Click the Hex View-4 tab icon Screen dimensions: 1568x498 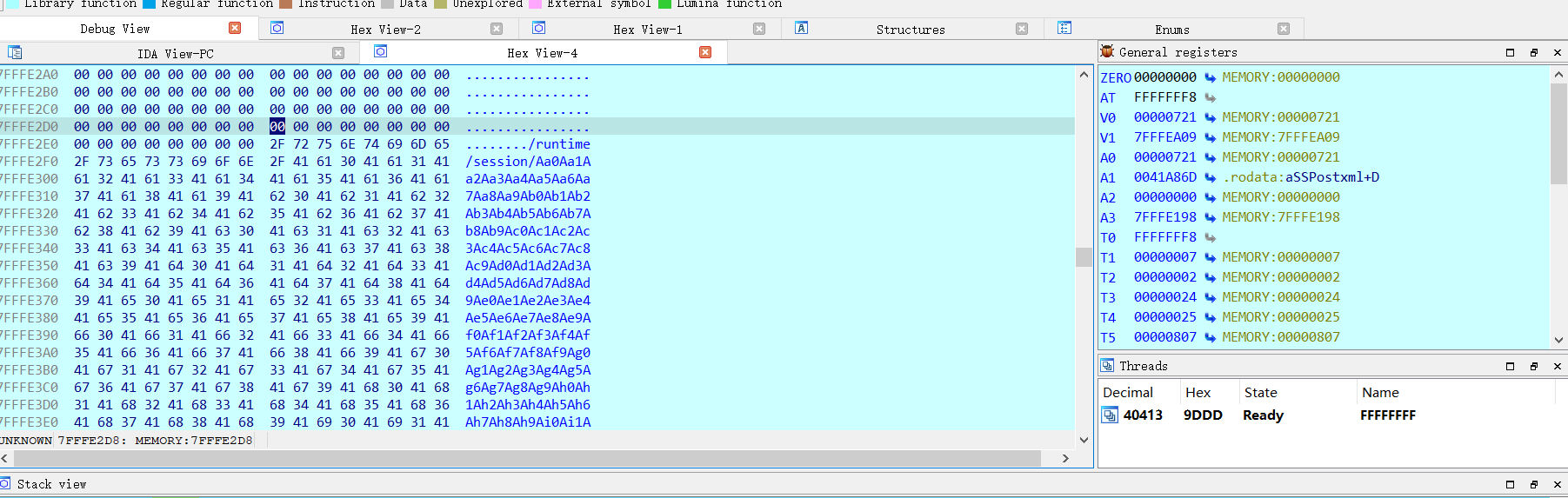tap(380, 52)
